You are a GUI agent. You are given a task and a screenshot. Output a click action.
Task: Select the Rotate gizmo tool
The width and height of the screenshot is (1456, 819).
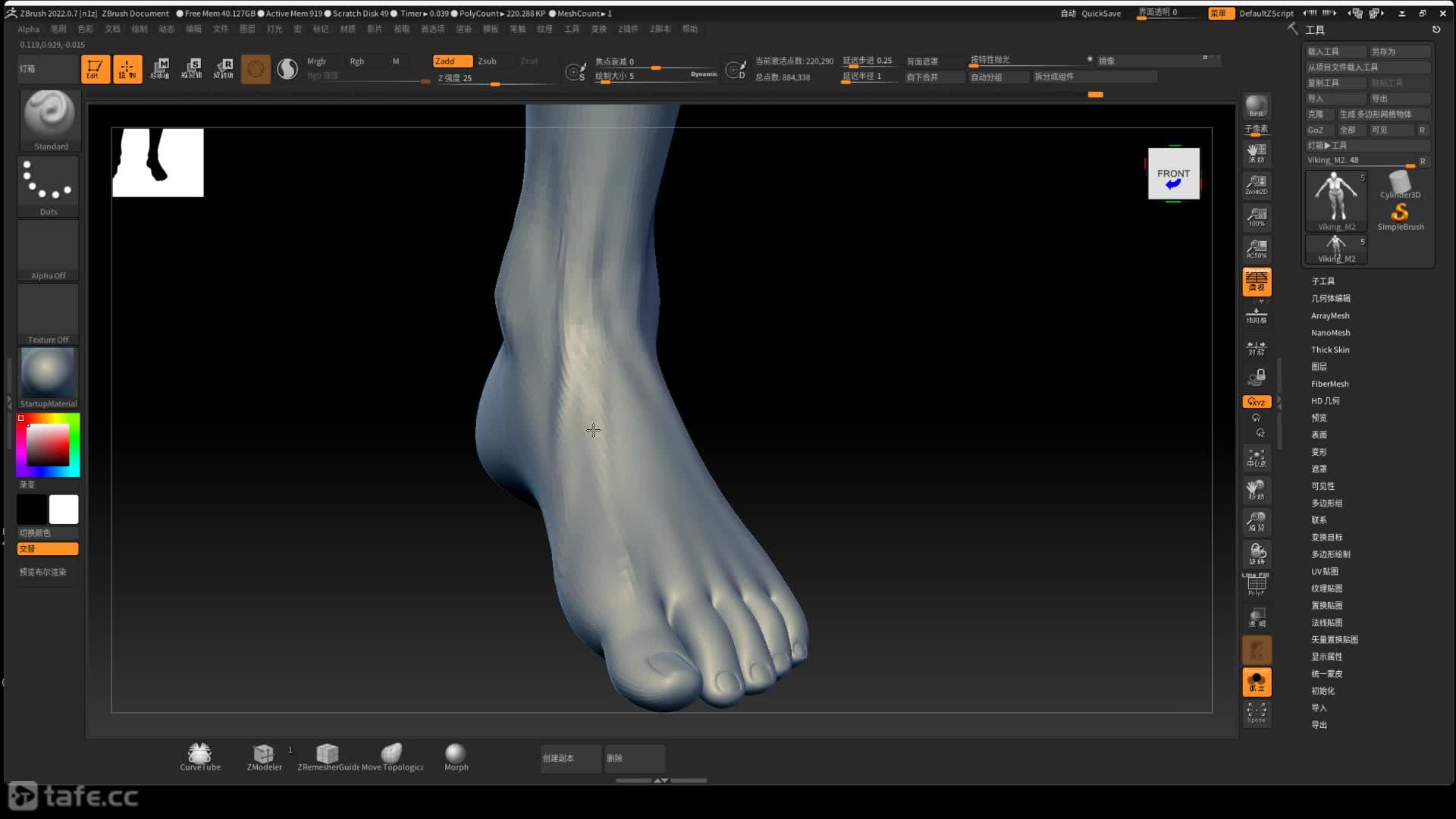pyautogui.click(x=224, y=69)
